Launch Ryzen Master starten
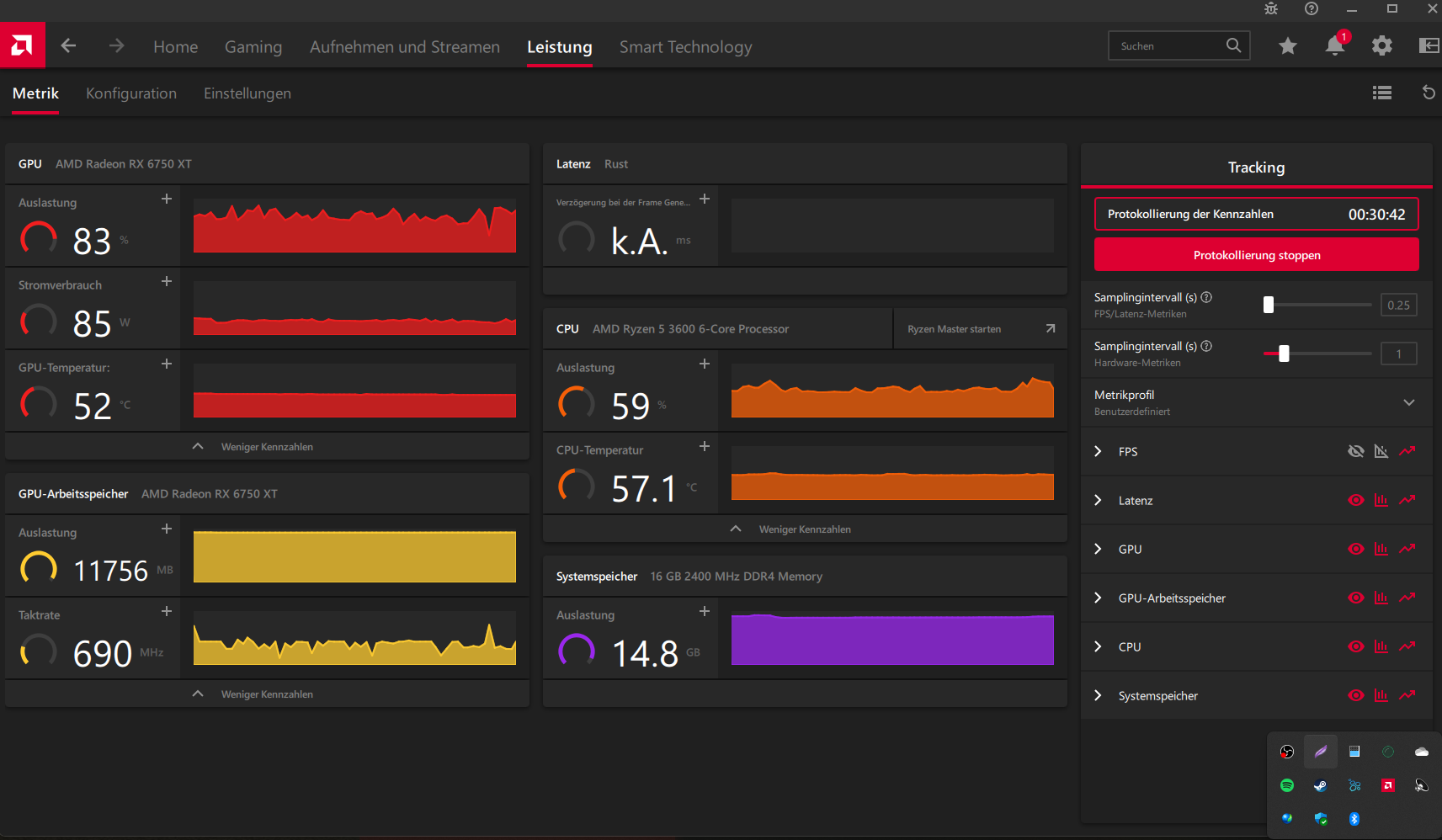The image size is (1442, 840). (980, 328)
